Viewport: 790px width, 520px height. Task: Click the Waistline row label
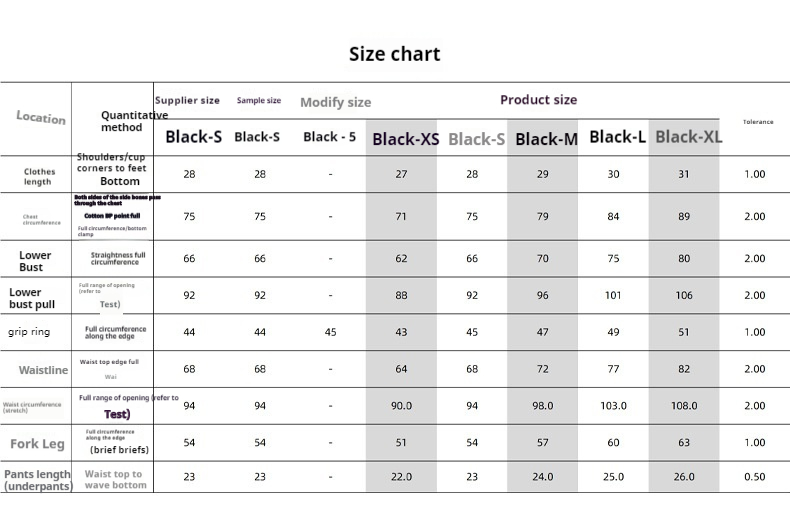pyautogui.click(x=43, y=370)
